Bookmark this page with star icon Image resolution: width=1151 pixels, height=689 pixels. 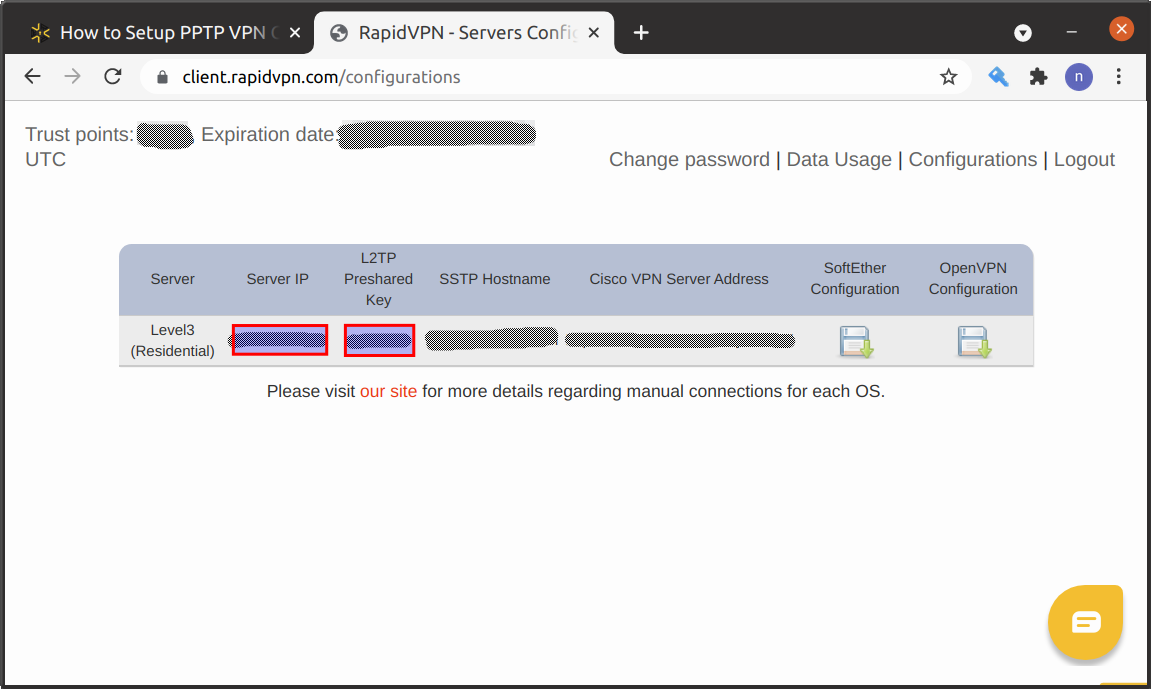click(x=948, y=76)
